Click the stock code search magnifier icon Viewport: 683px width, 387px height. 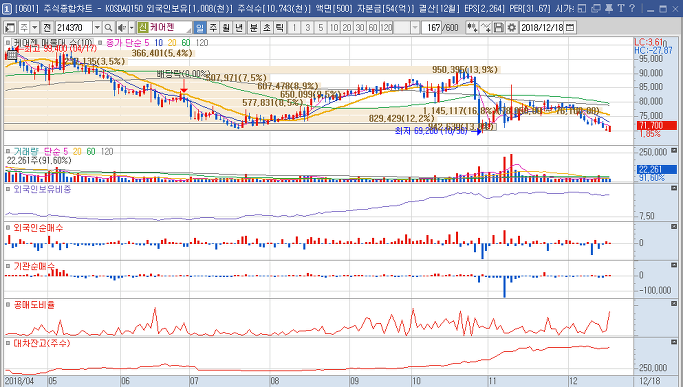point(108,28)
